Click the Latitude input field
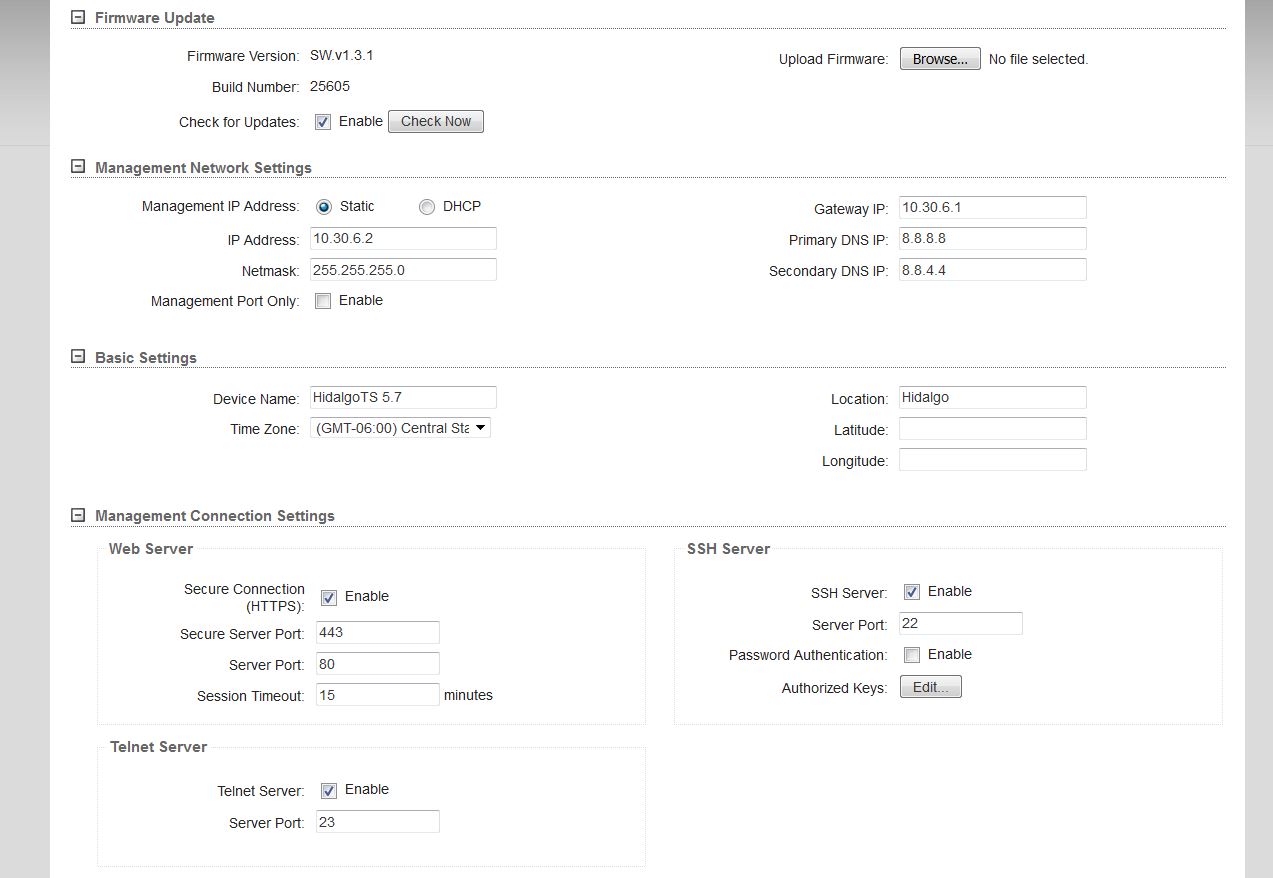Screen dimensions: 1273x878 (992, 429)
